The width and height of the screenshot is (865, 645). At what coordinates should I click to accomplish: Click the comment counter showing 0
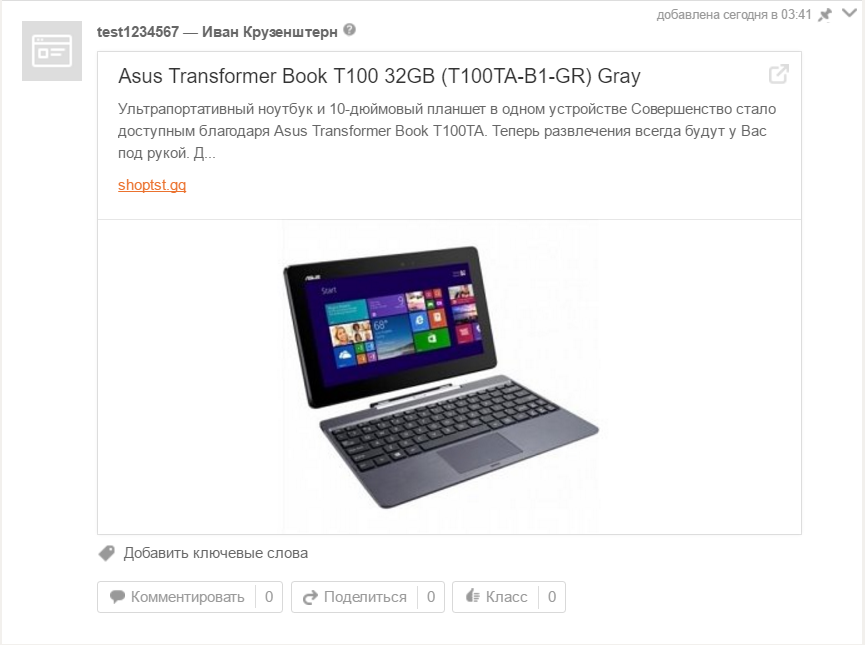(269, 597)
